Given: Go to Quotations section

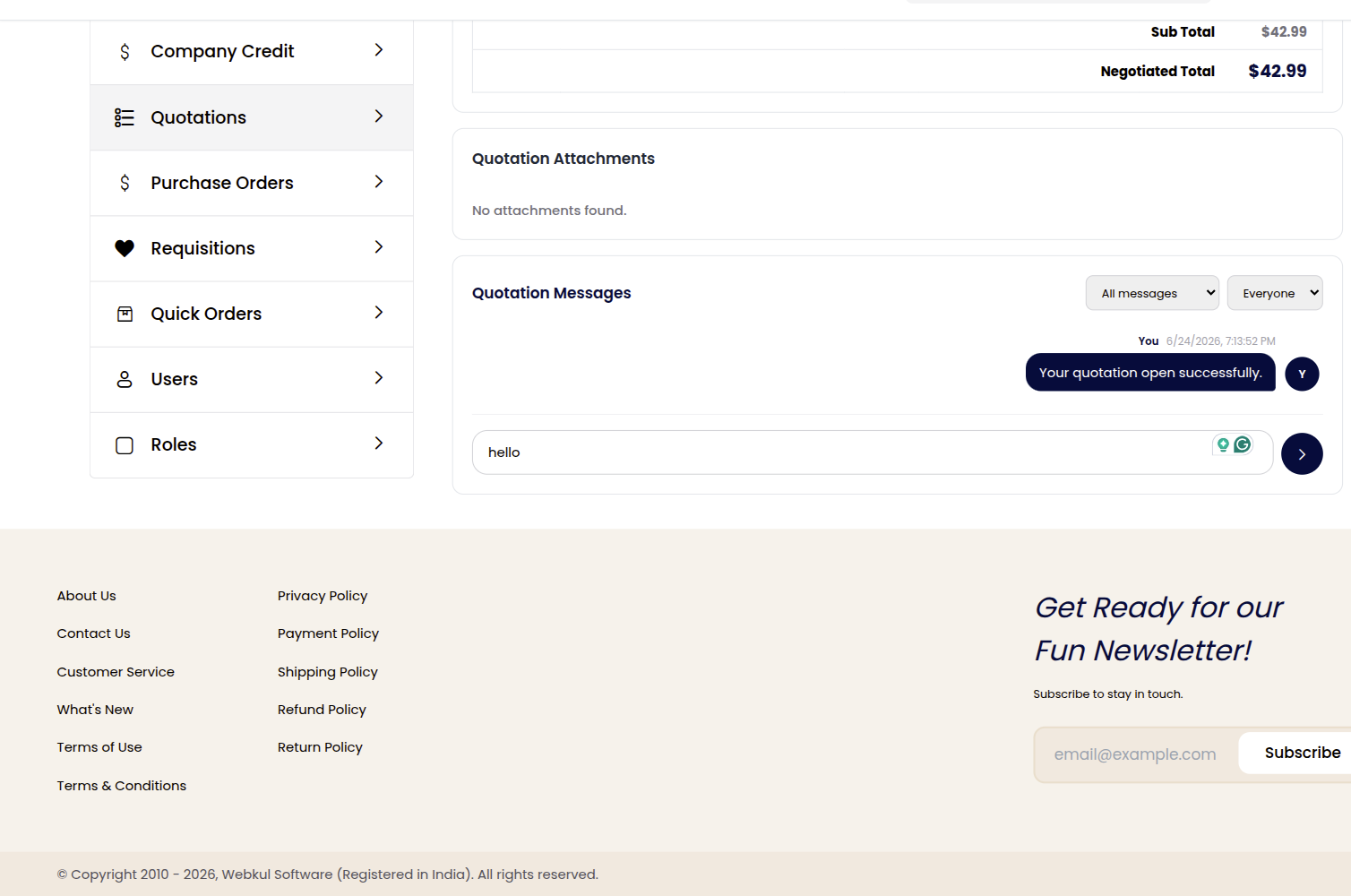Looking at the screenshot, I should pyautogui.click(x=252, y=117).
